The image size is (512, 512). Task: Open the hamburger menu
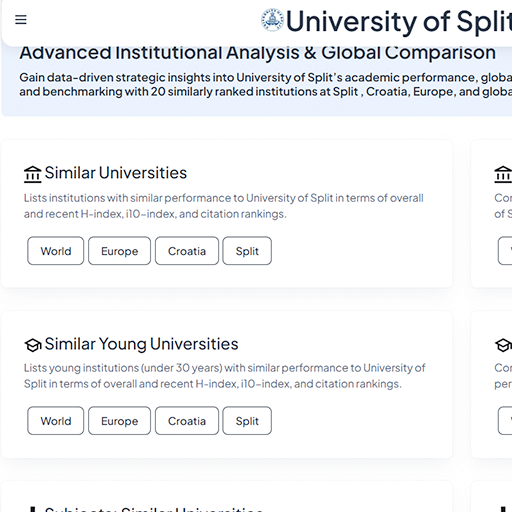(21, 20)
